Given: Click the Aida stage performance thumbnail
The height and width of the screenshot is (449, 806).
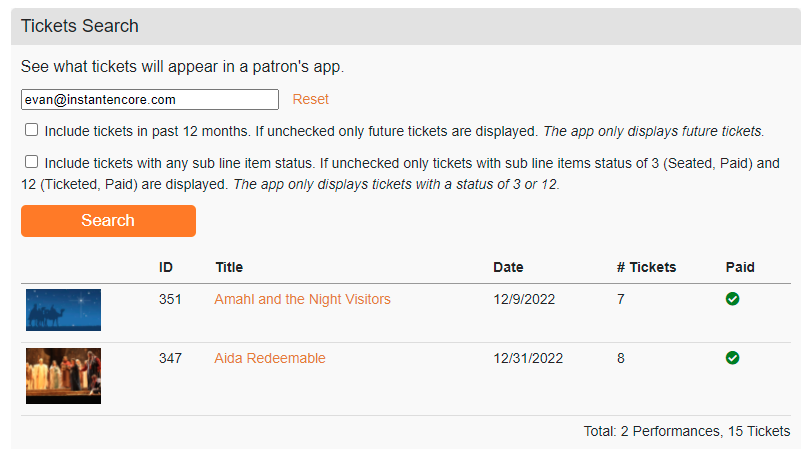Looking at the screenshot, I should point(63,376).
